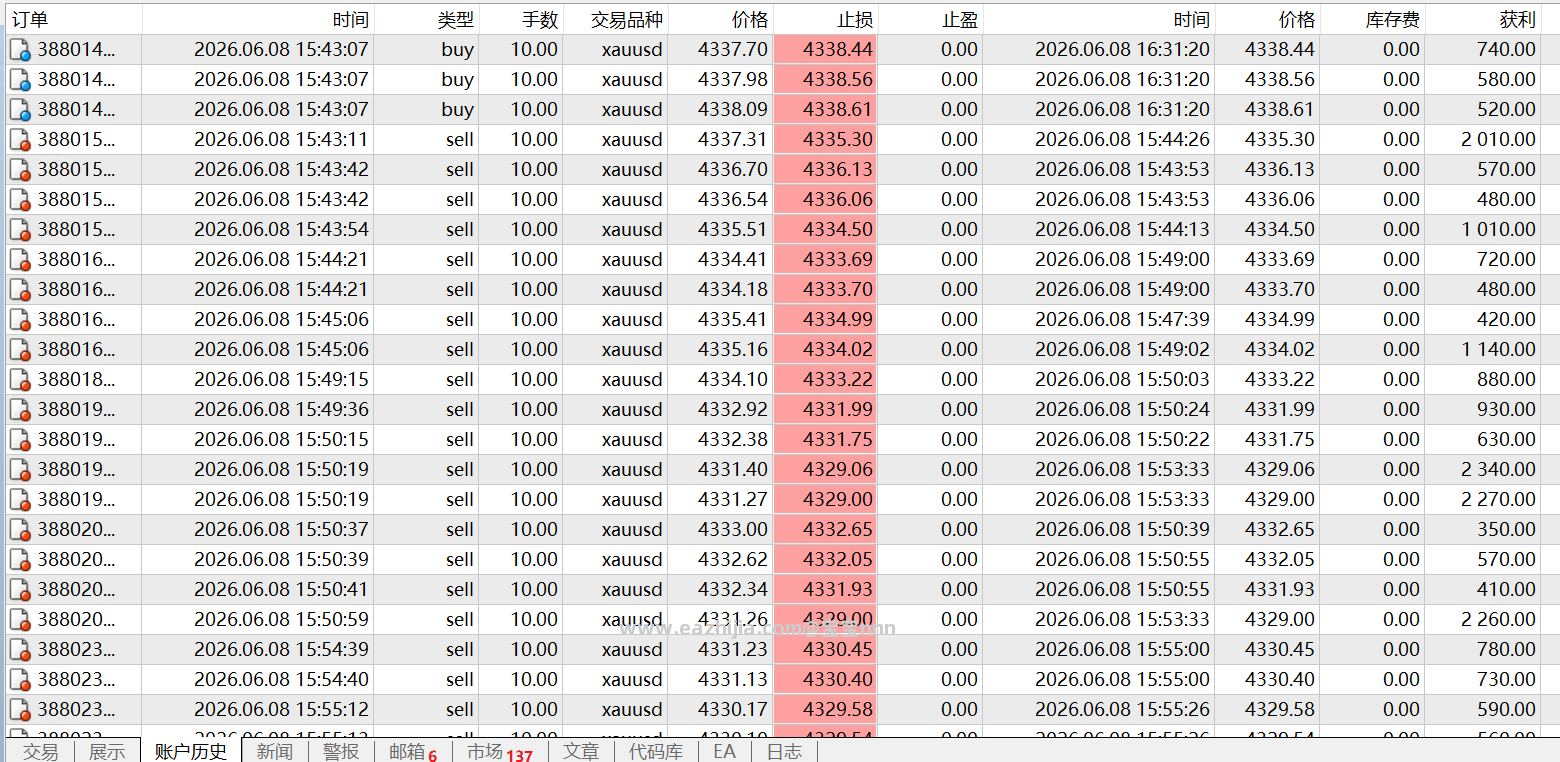Click the 价格 header left of 库存费

[x=1267, y=19]
